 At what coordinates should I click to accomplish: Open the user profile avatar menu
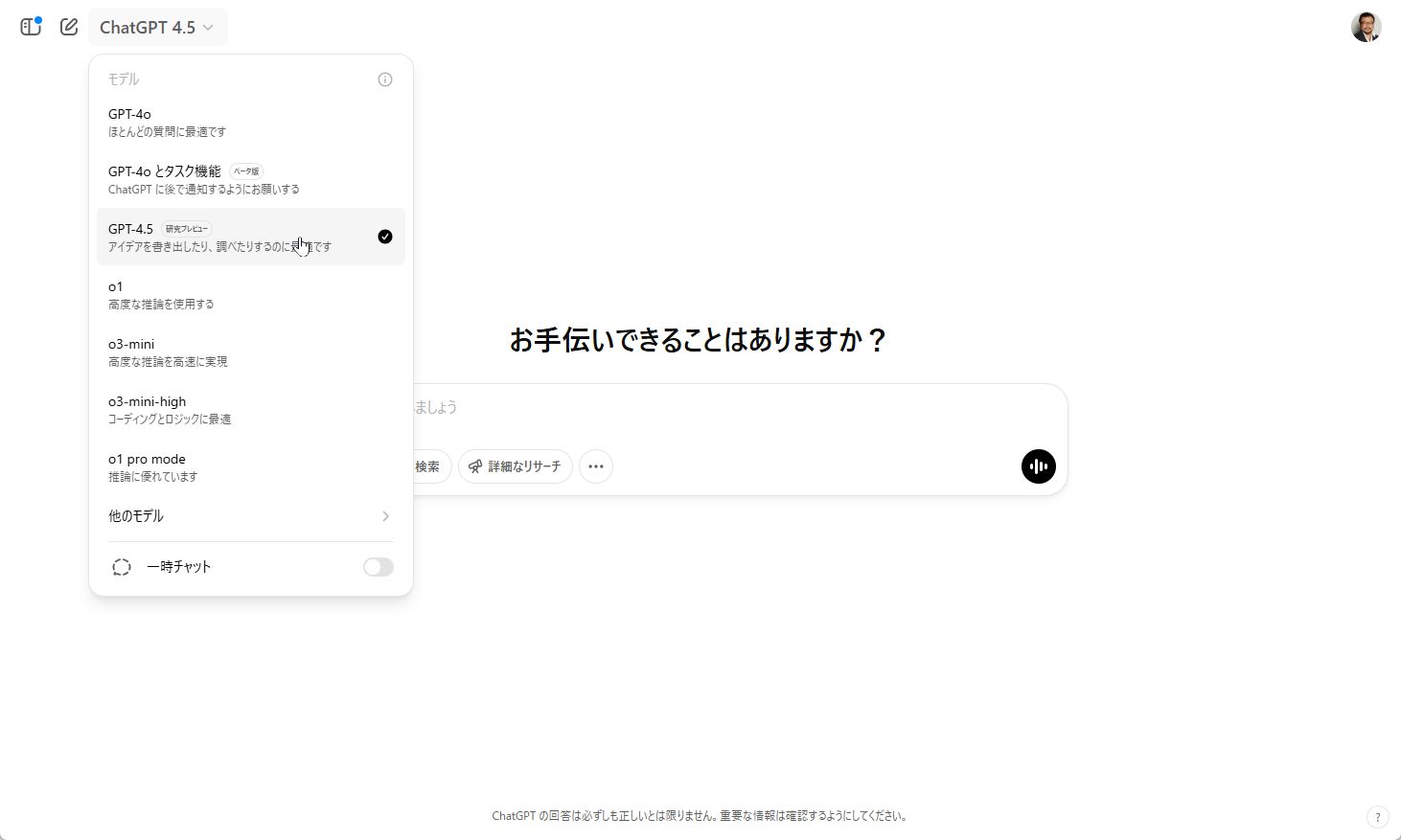tap(1366, 27)
